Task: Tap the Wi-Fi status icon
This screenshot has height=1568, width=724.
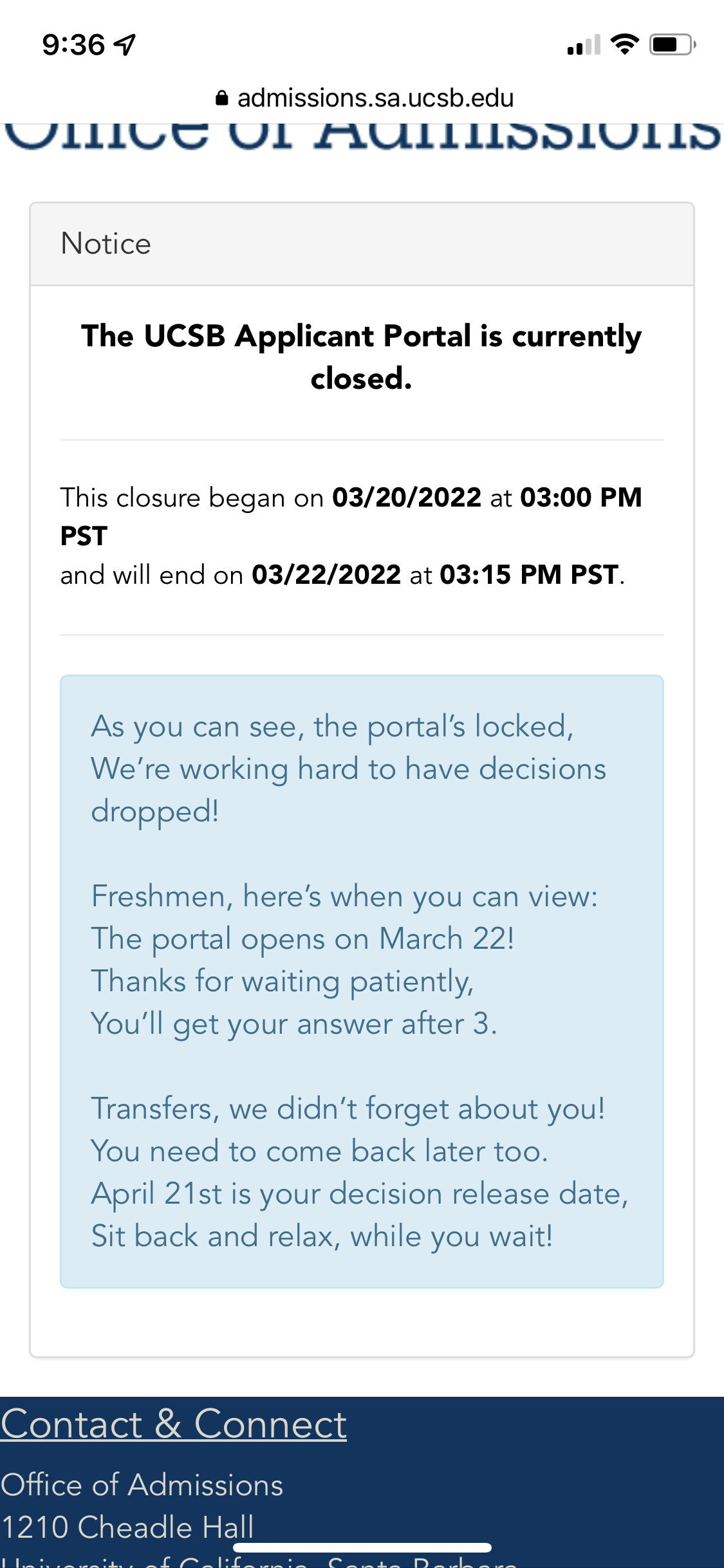Action: coord(624,44)
